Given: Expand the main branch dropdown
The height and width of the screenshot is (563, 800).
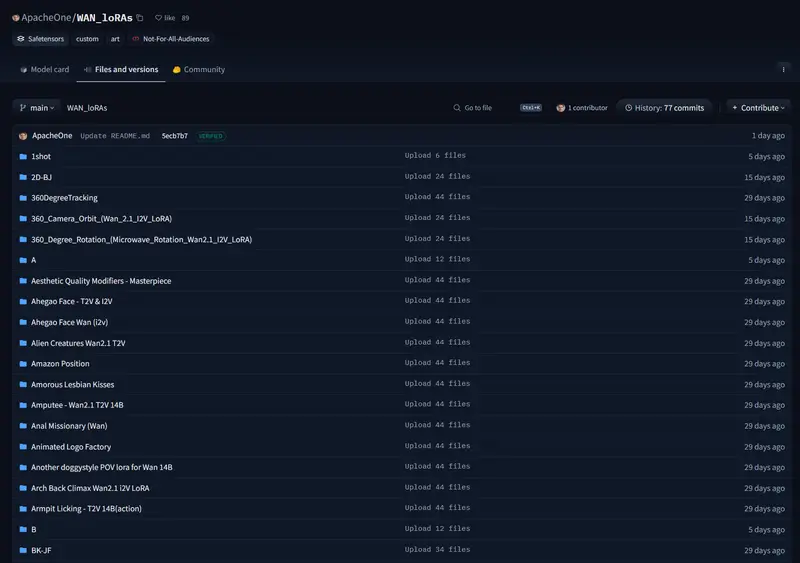Looking at the screenshot, I should coord(36,107).
